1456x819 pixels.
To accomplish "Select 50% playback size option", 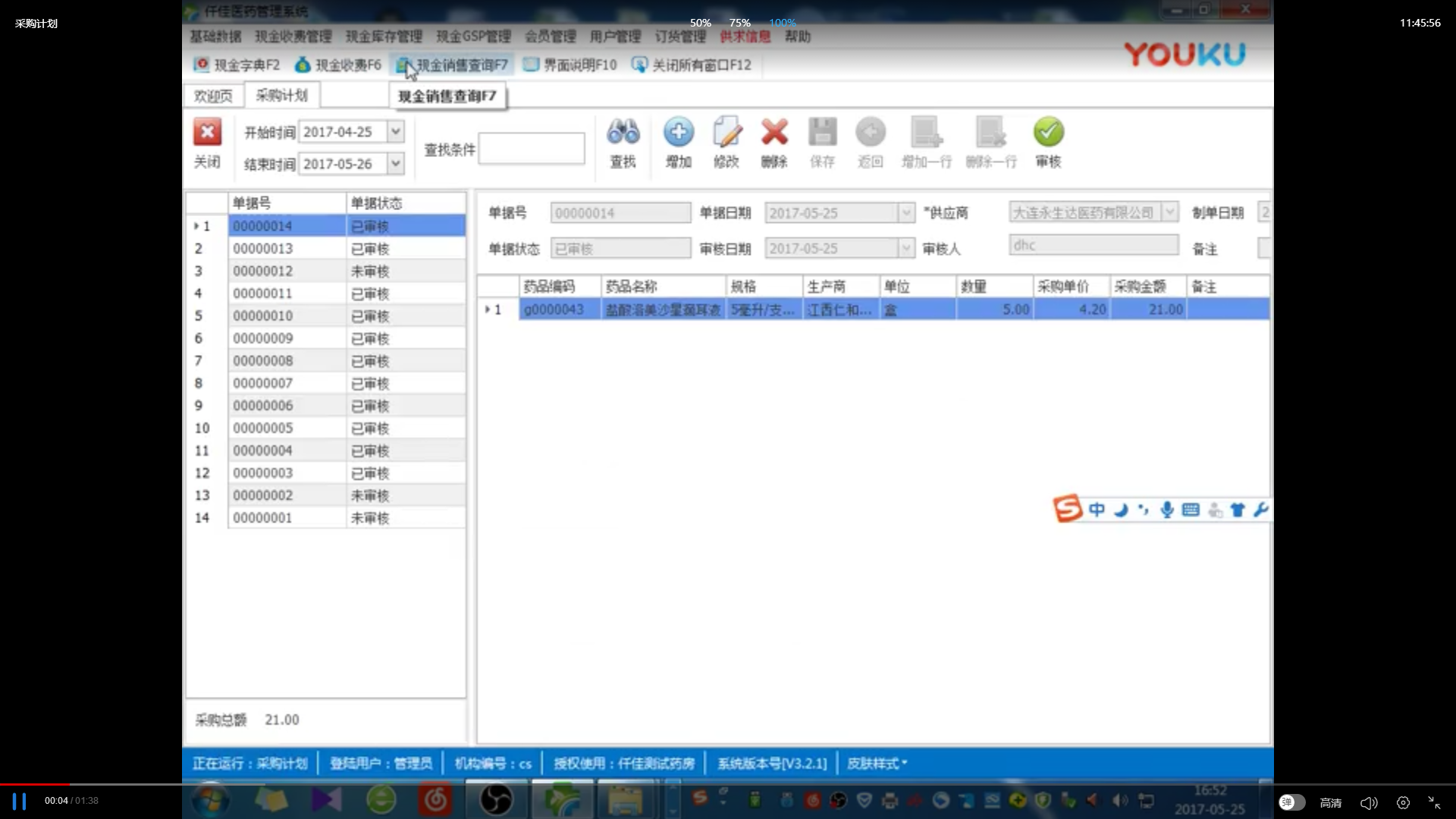I will coord(700,23).
